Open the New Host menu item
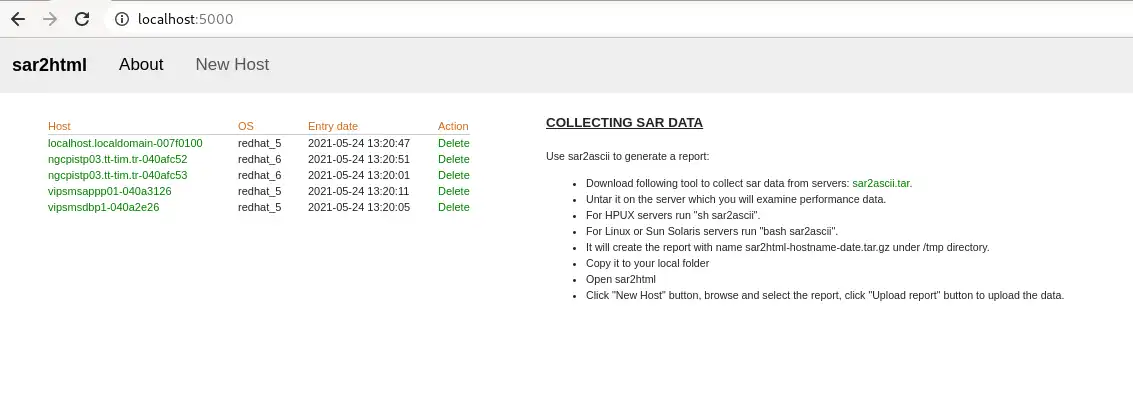This screenshot has width=1133, height=395. (232, 64)
